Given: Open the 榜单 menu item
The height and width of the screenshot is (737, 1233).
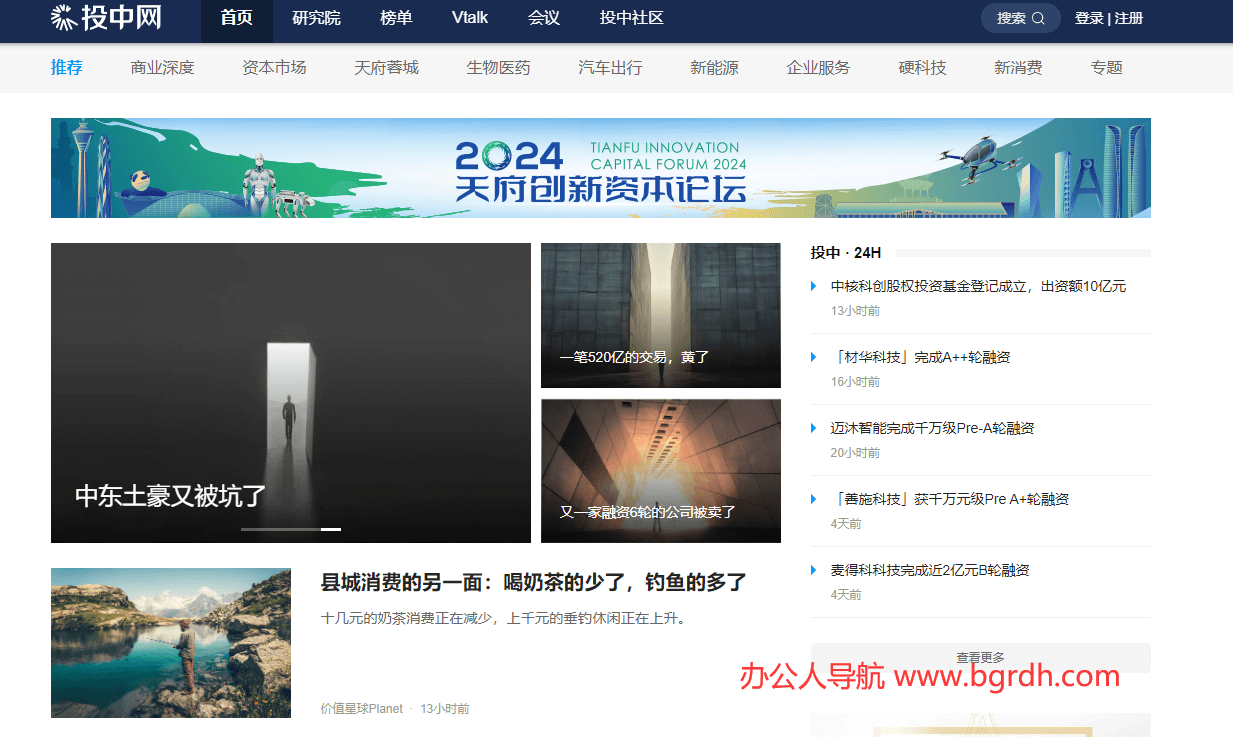Looking at the screenshot, I should (x=396, y=18).
